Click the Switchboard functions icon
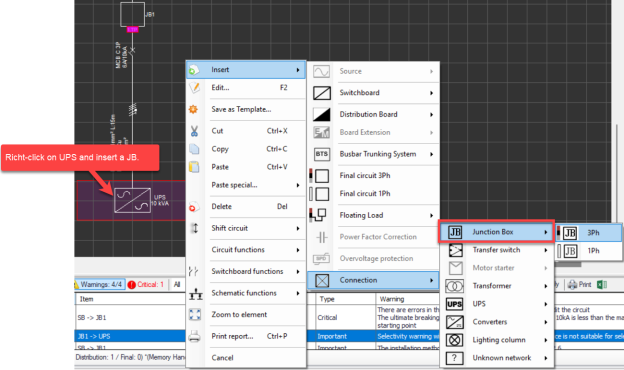624x370 pixels. pyautogui.click(x=193, y=271)
